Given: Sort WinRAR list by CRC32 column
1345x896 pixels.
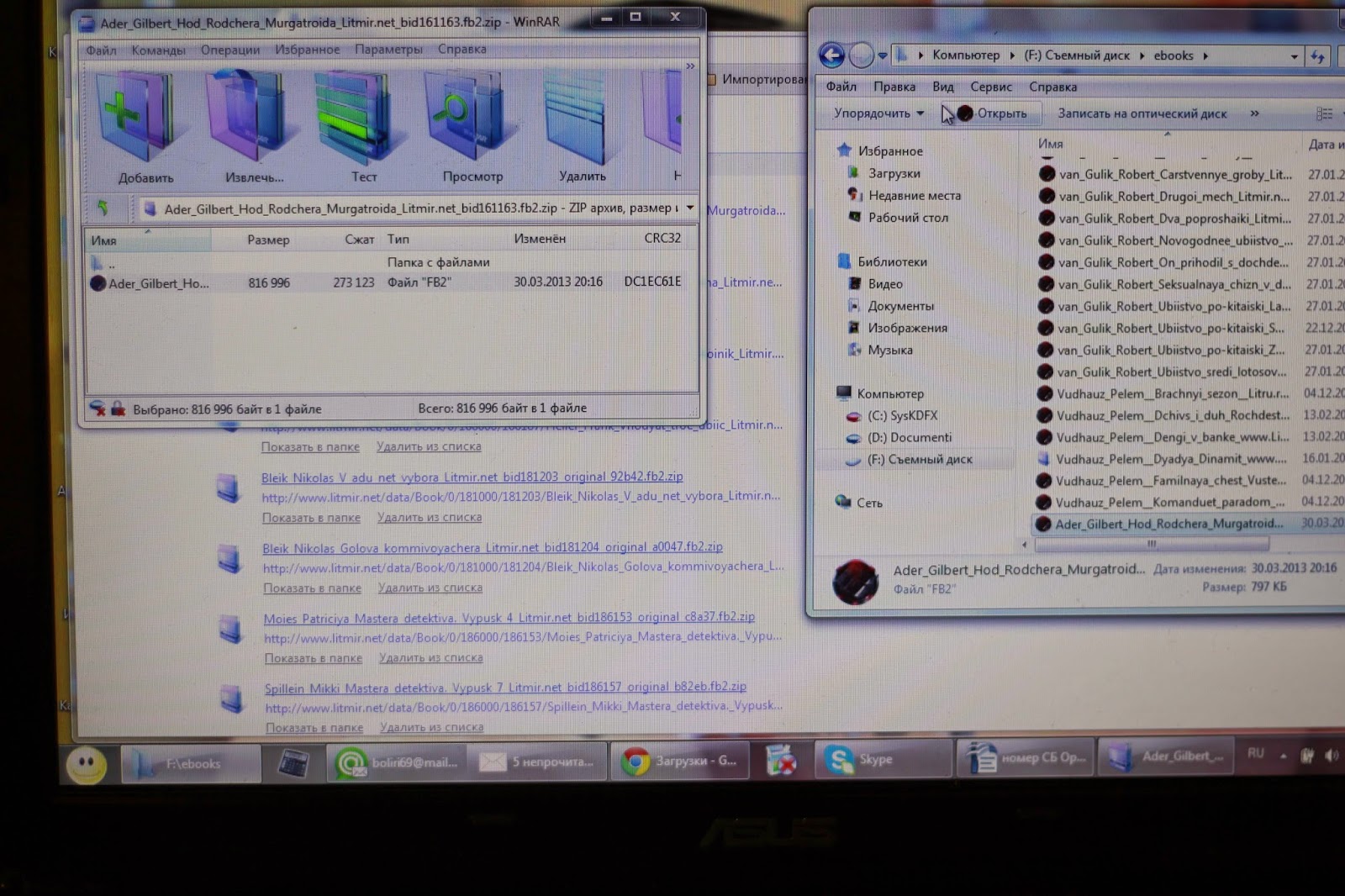Looking at the screenshot, I should coord(662,238).
